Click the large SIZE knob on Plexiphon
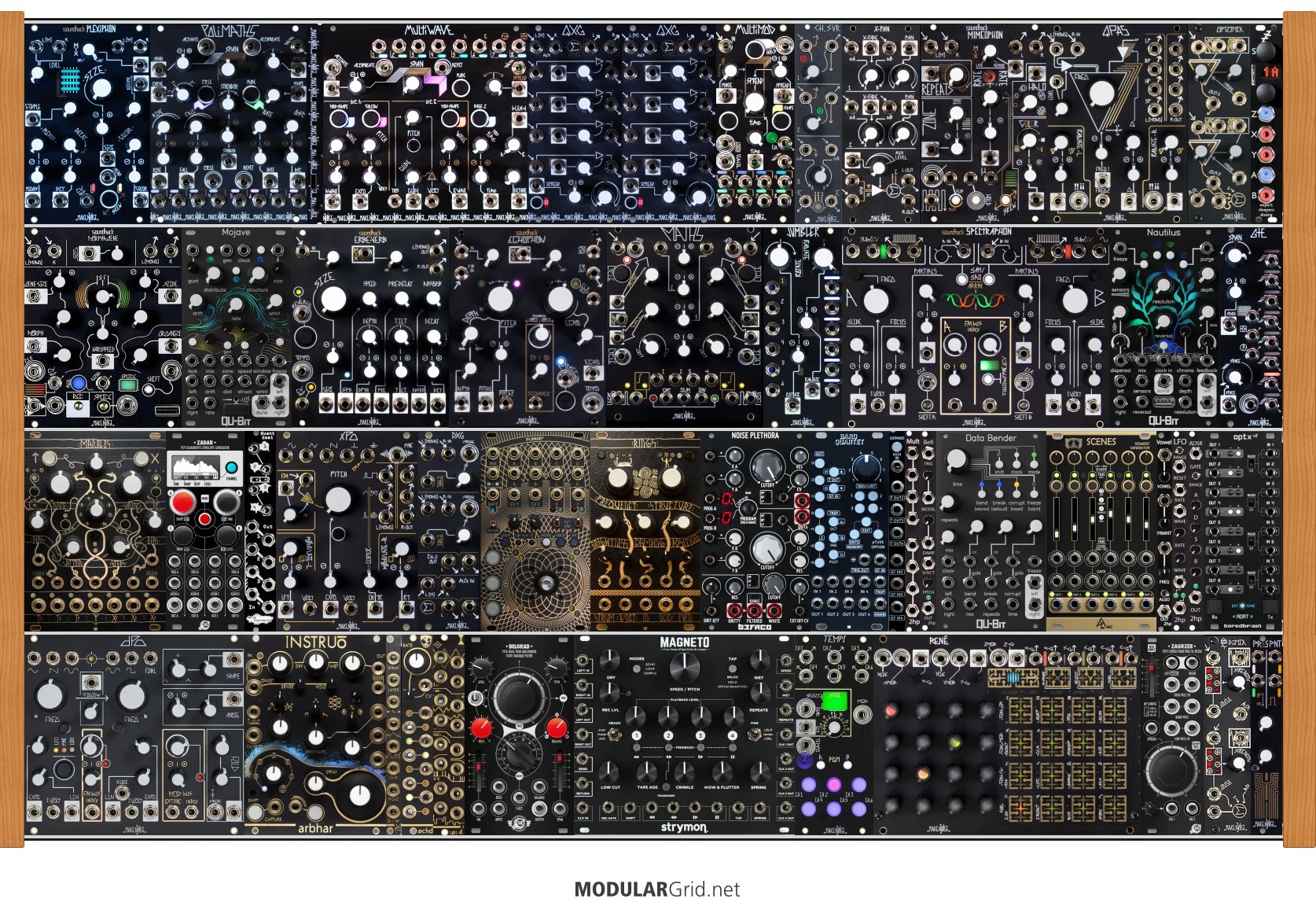Viewport: 1316px width, 906px height. click(x=102, y=88)
